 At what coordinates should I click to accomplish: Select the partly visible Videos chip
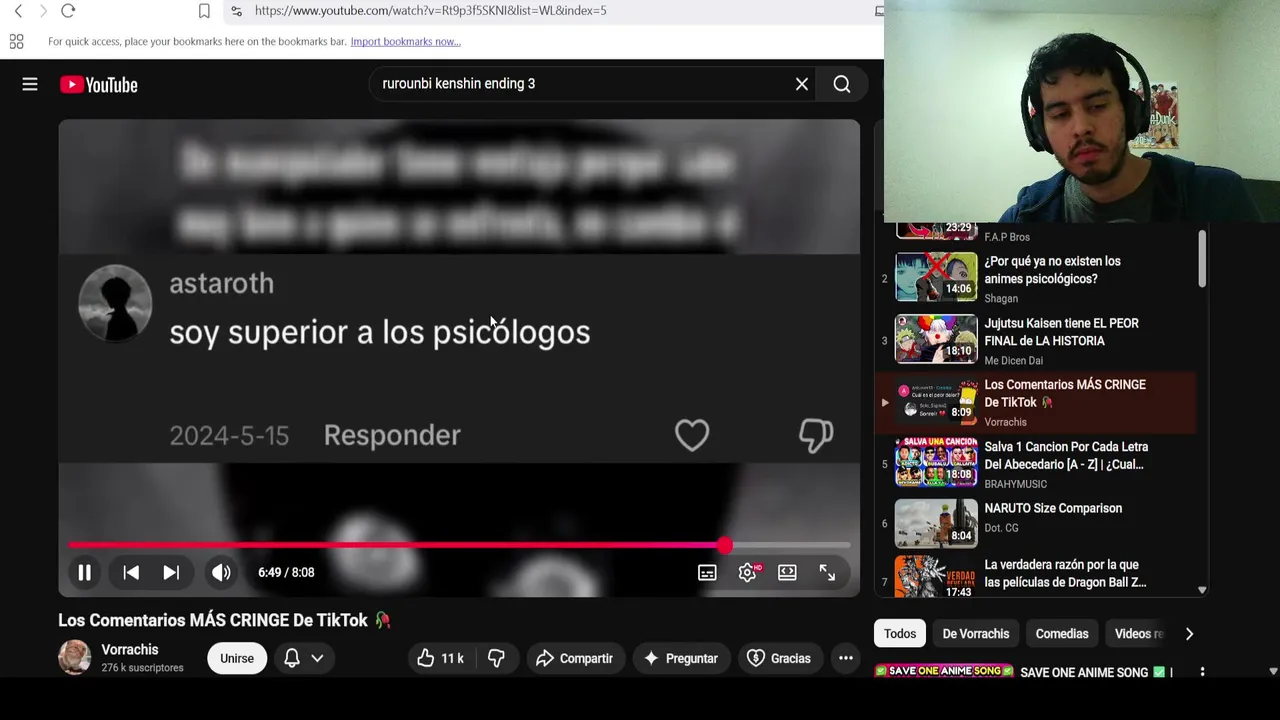tap(1138, 633)
